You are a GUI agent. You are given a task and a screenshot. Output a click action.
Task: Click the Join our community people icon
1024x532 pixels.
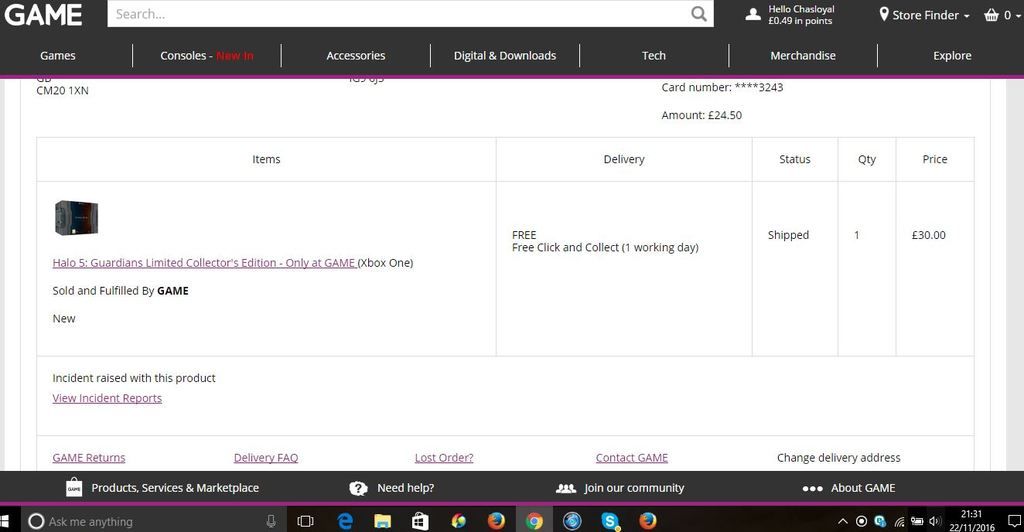click(x=566, y=488)
